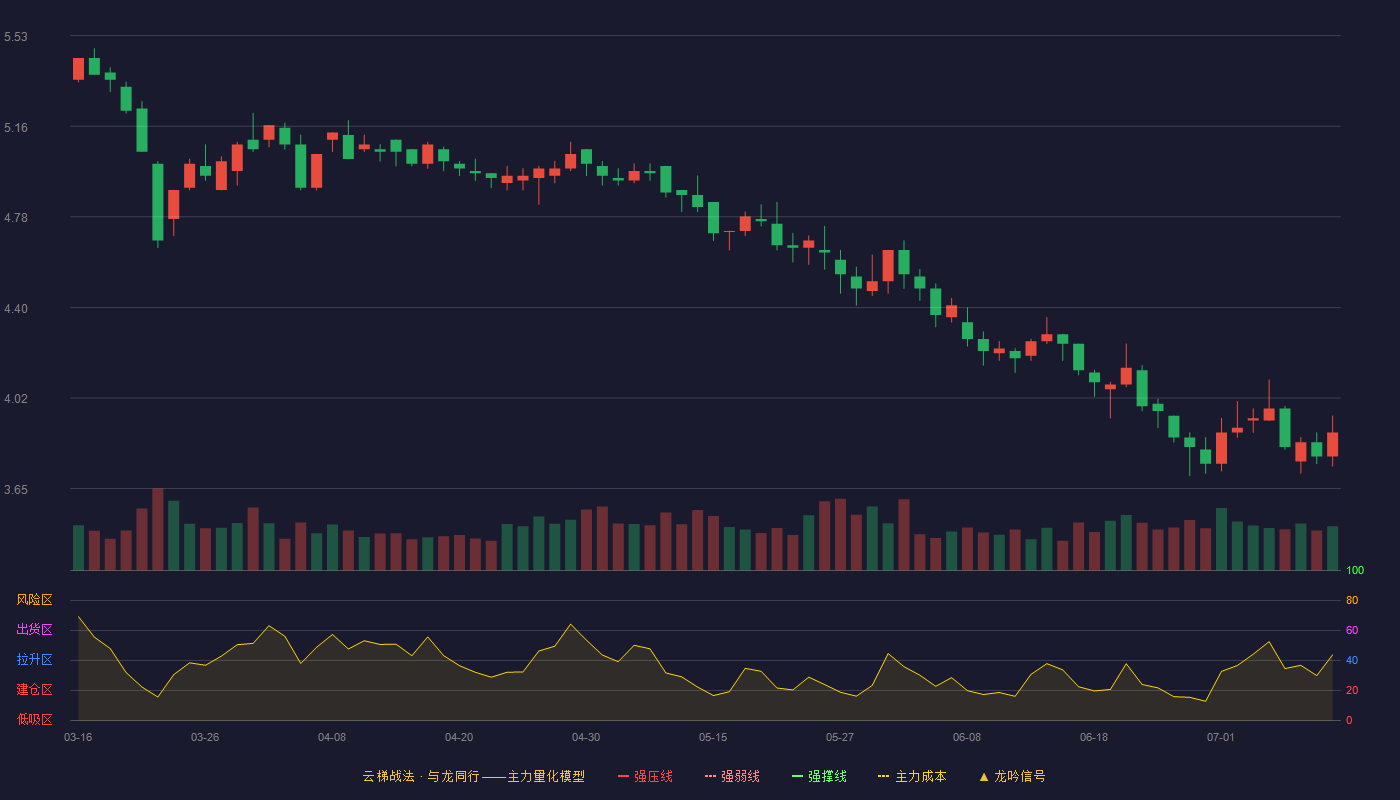The image size is (1400, 800).
Task: Click the 拉升区 zone label
Action: (34, 660)
